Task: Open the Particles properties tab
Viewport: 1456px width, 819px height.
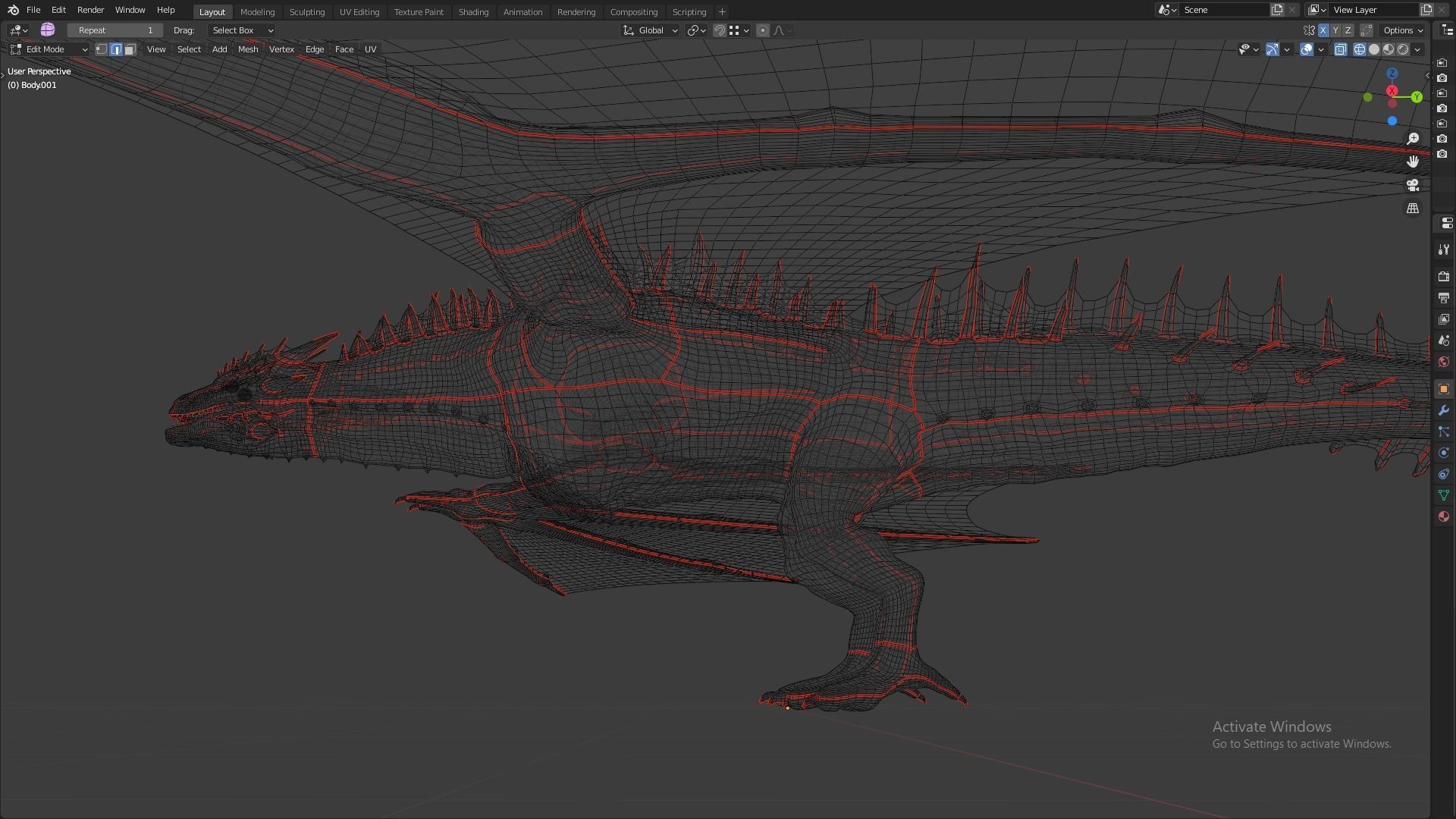Action: [1444, 431]
